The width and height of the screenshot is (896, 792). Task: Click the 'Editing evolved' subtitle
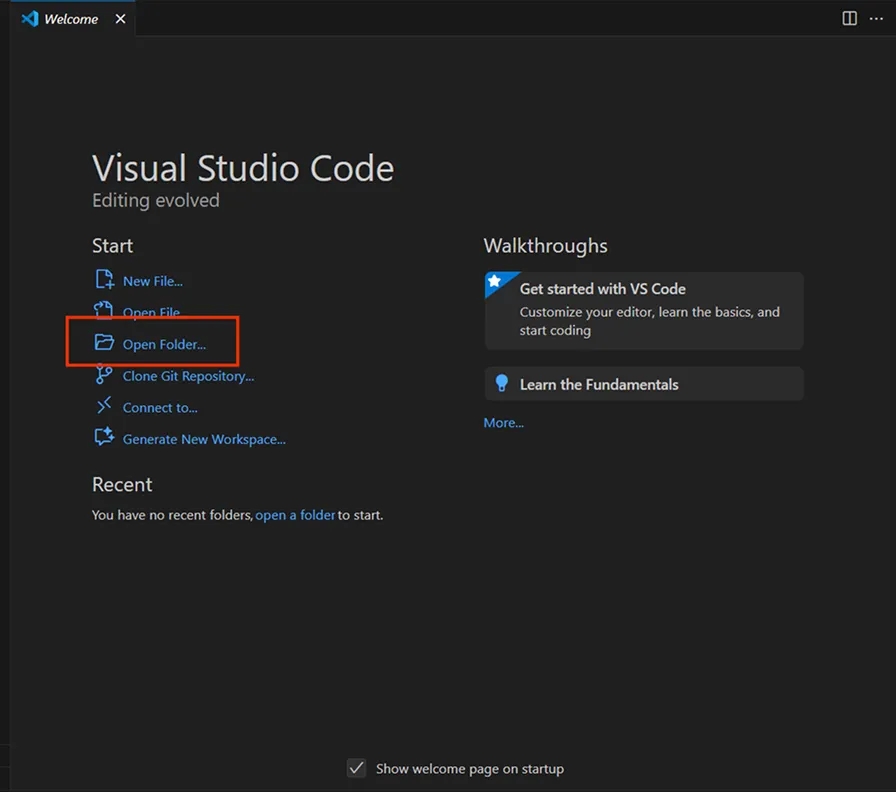click(x=155, y=200)
